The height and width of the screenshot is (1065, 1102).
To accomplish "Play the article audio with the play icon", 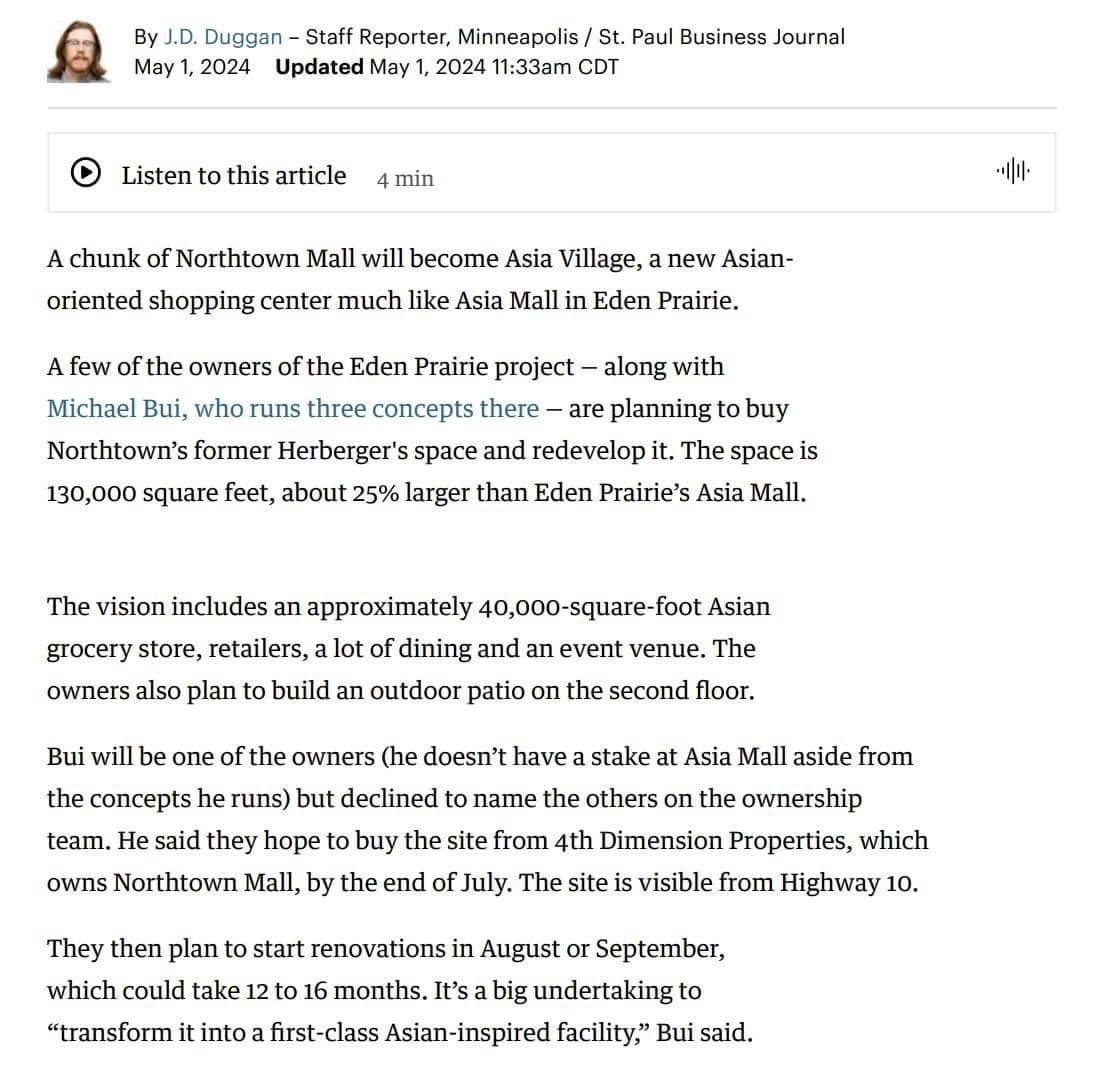I will click(86, 172).
